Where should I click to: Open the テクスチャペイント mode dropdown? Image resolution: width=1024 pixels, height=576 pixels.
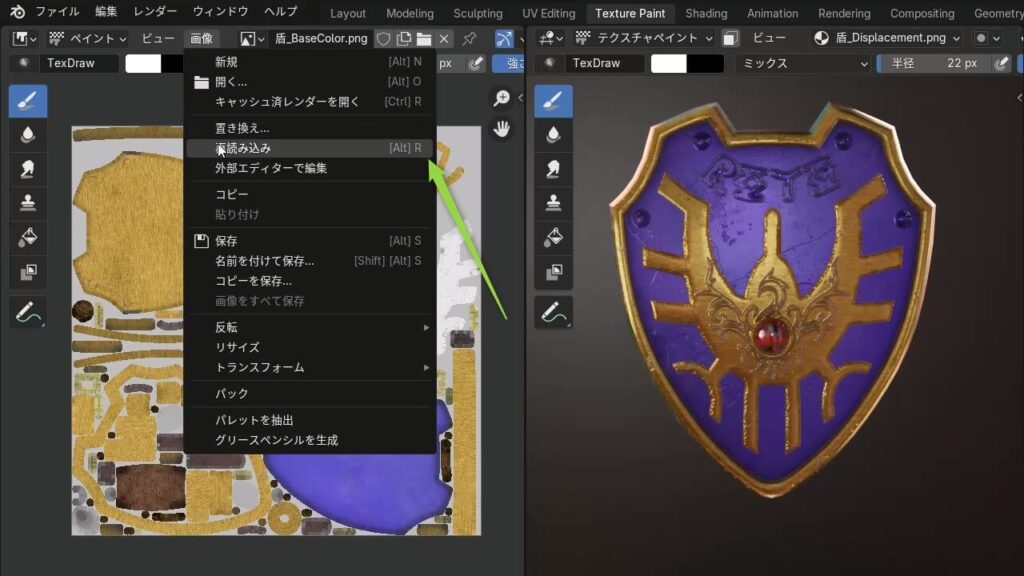[645, 39]
